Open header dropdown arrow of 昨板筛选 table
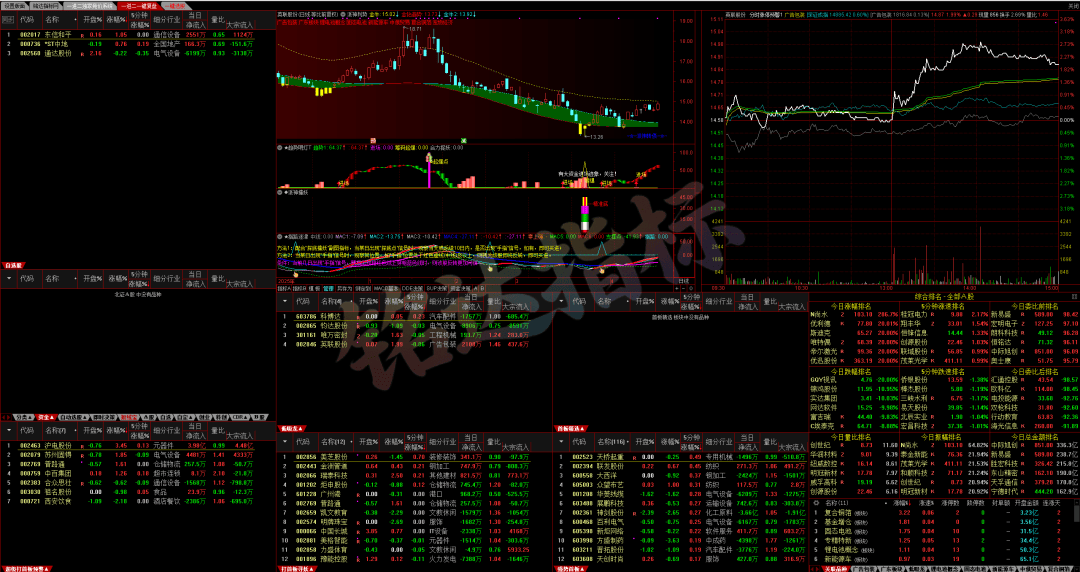Screen dimensions: 1080x572 tap(562, 441)
